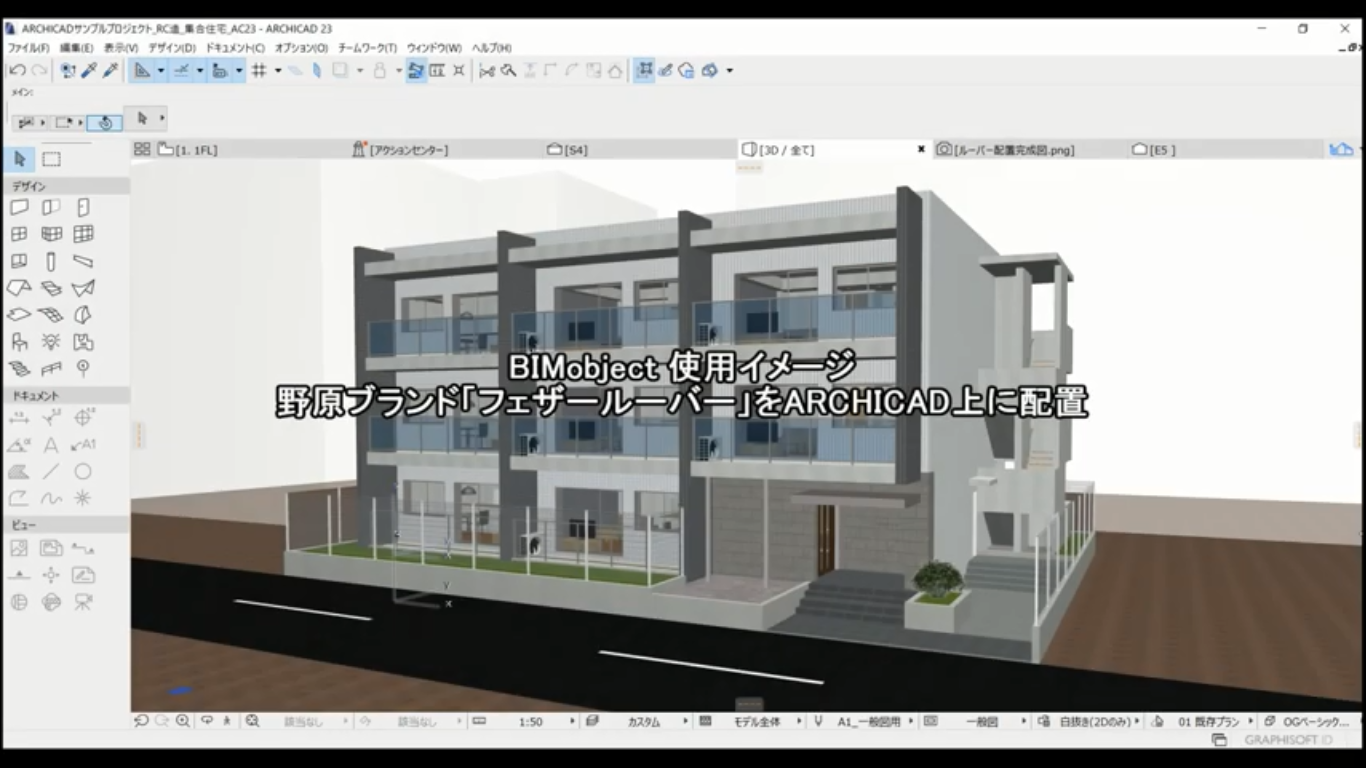Select the Column tool
1366x768 pixels.
point(51,261)
